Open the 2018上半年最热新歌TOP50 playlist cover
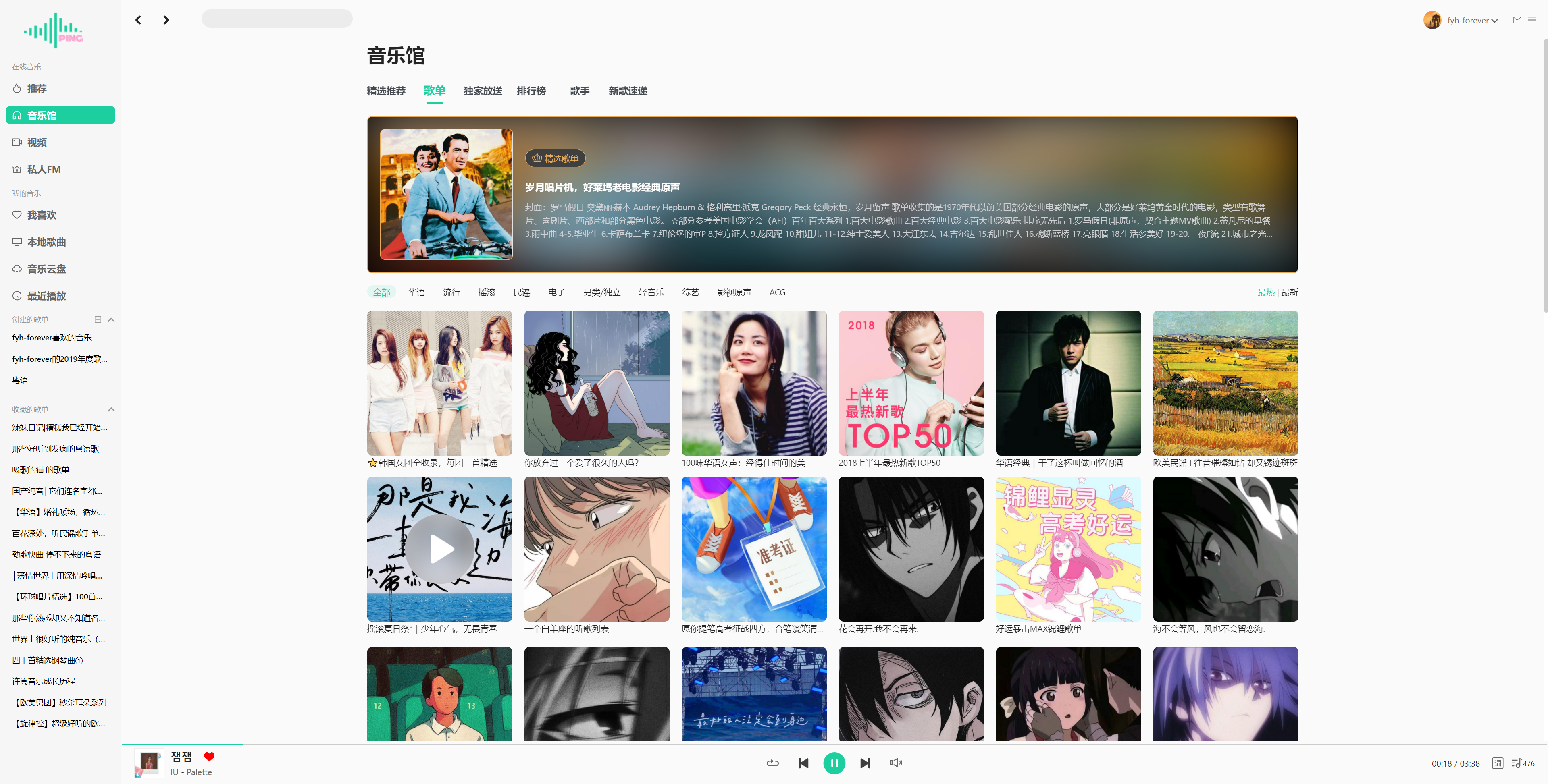This screenshot has height=784, width=1548. click(x=911, y=383)
